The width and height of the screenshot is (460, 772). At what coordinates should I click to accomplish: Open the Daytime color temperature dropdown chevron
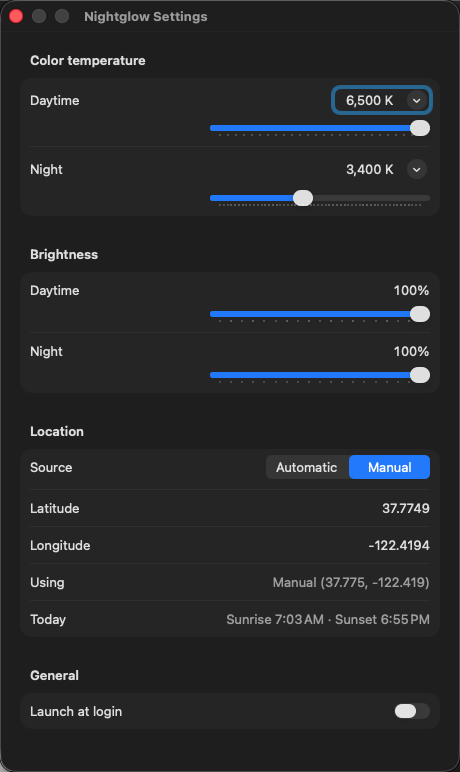point(417,100)
